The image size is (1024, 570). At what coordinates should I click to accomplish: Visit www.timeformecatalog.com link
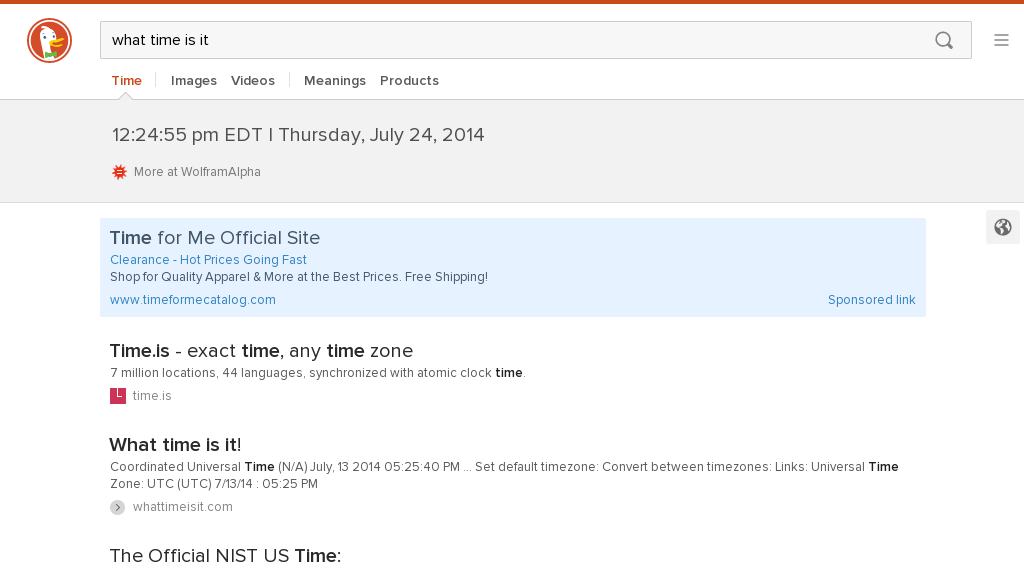point(193,300)
